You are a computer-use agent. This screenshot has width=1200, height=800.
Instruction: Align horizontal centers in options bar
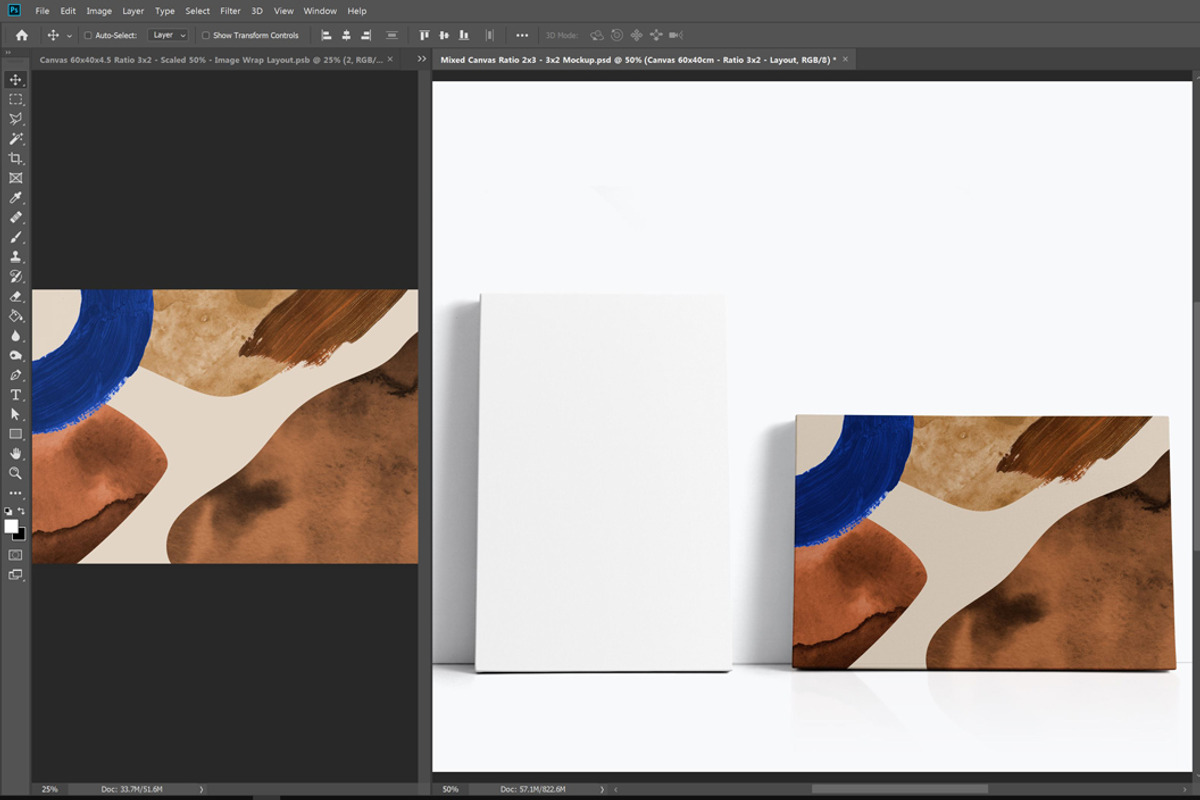(346, 35)
